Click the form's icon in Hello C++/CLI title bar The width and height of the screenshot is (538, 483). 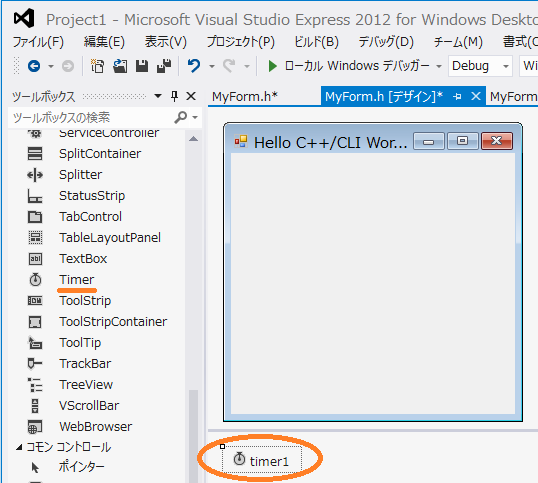point(241,141)
